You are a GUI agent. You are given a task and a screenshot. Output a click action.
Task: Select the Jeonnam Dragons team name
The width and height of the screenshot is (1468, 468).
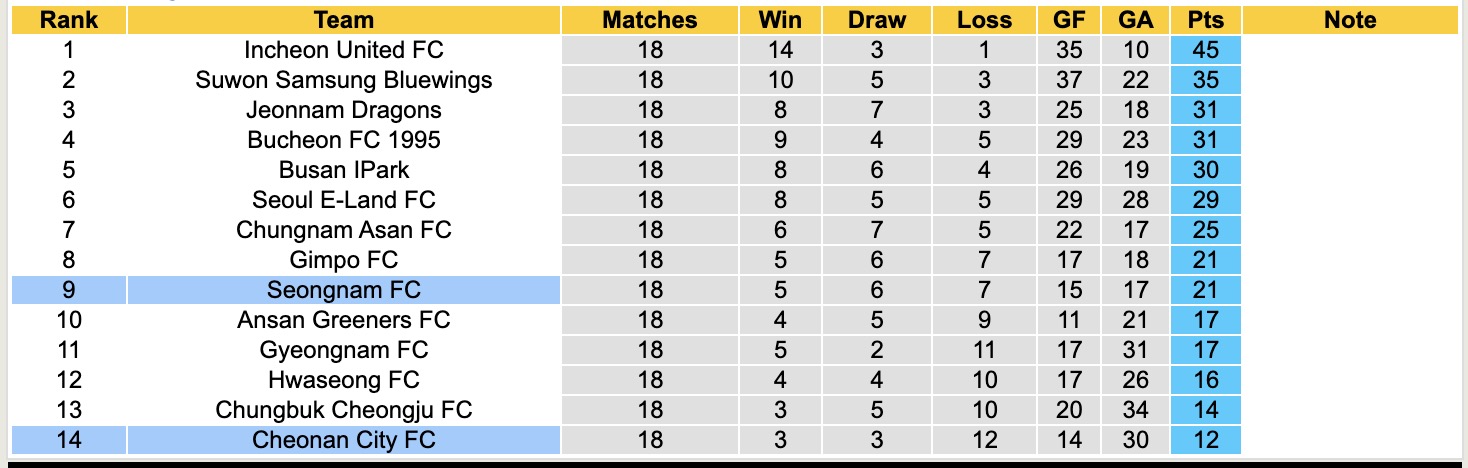[x=344, y=110]
